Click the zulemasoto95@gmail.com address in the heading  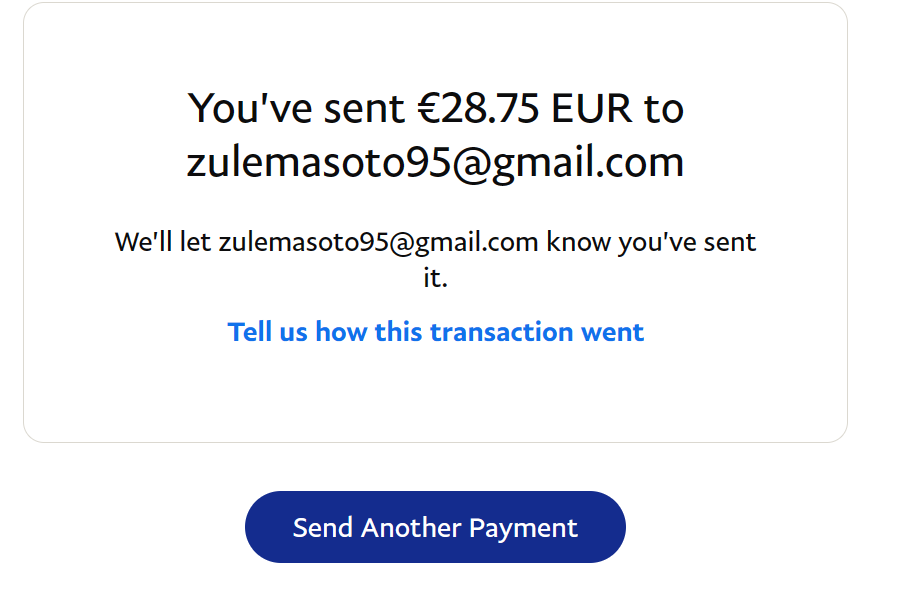[435, 162]
